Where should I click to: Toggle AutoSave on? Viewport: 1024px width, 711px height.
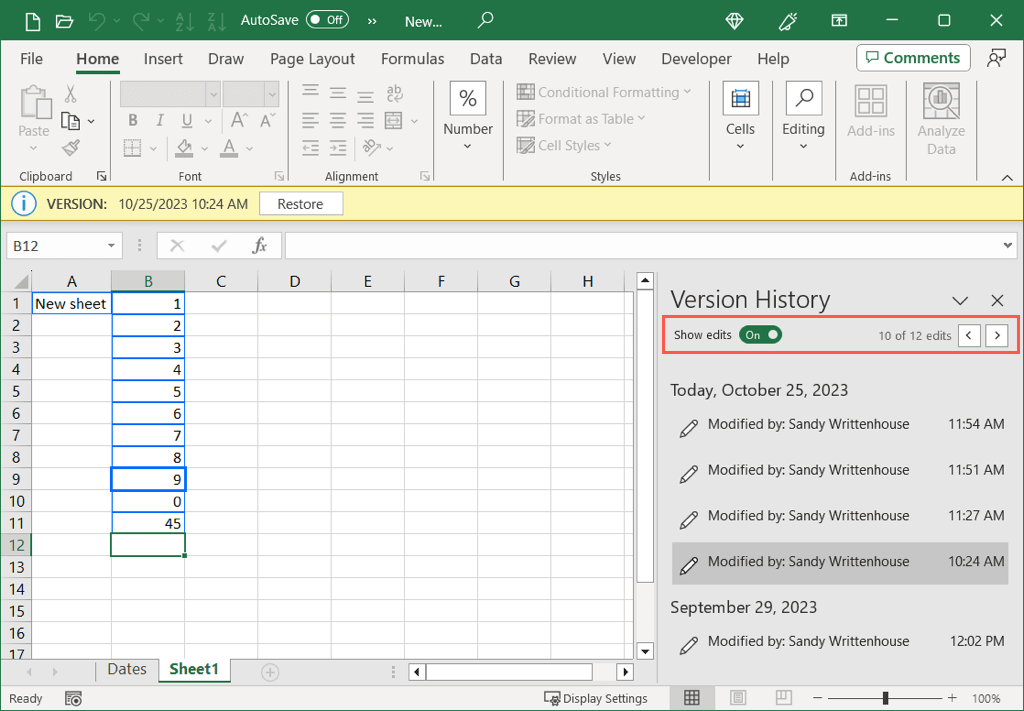point(327,19)
